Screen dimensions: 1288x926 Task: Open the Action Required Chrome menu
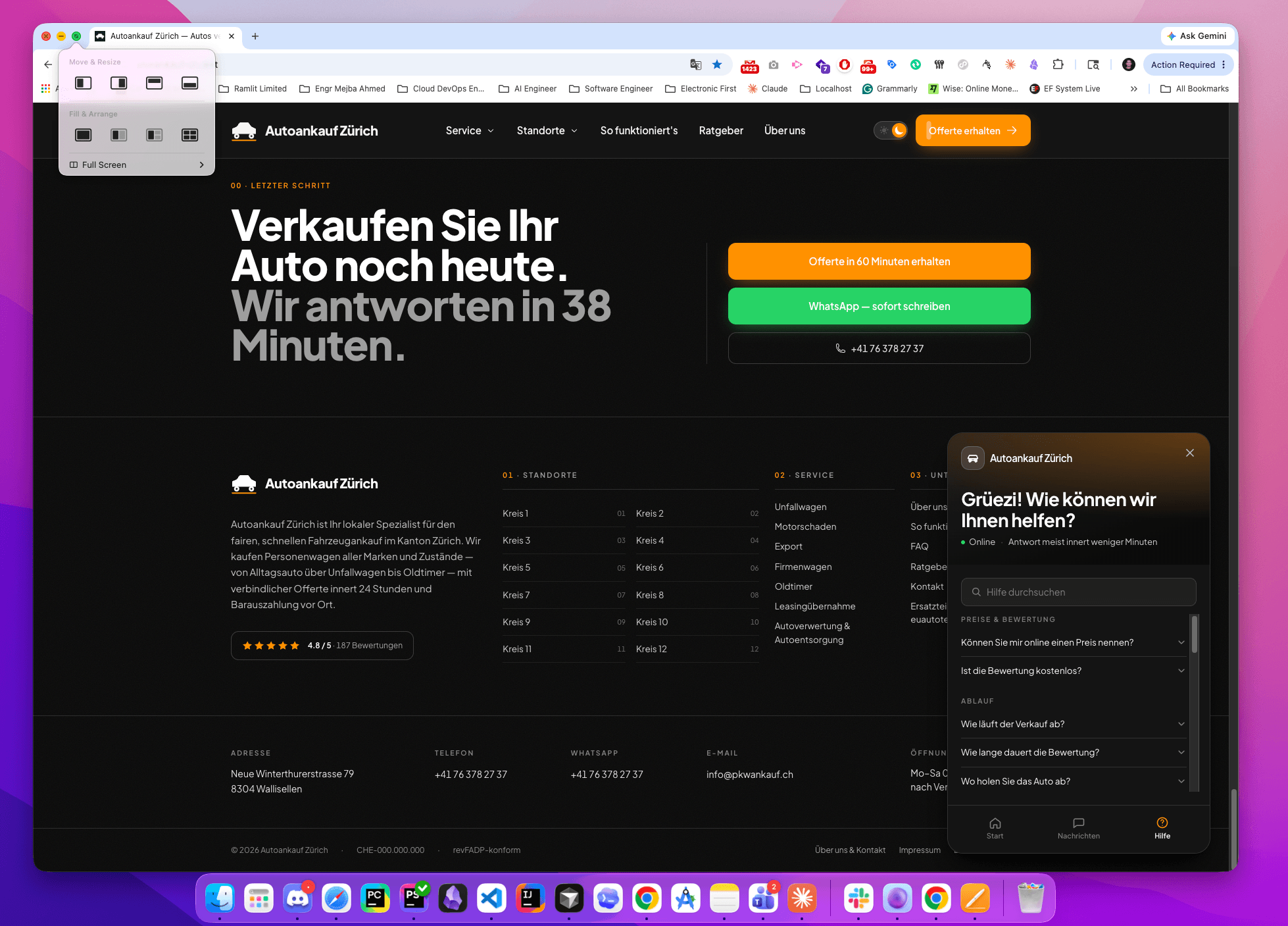pos(1188,64)
